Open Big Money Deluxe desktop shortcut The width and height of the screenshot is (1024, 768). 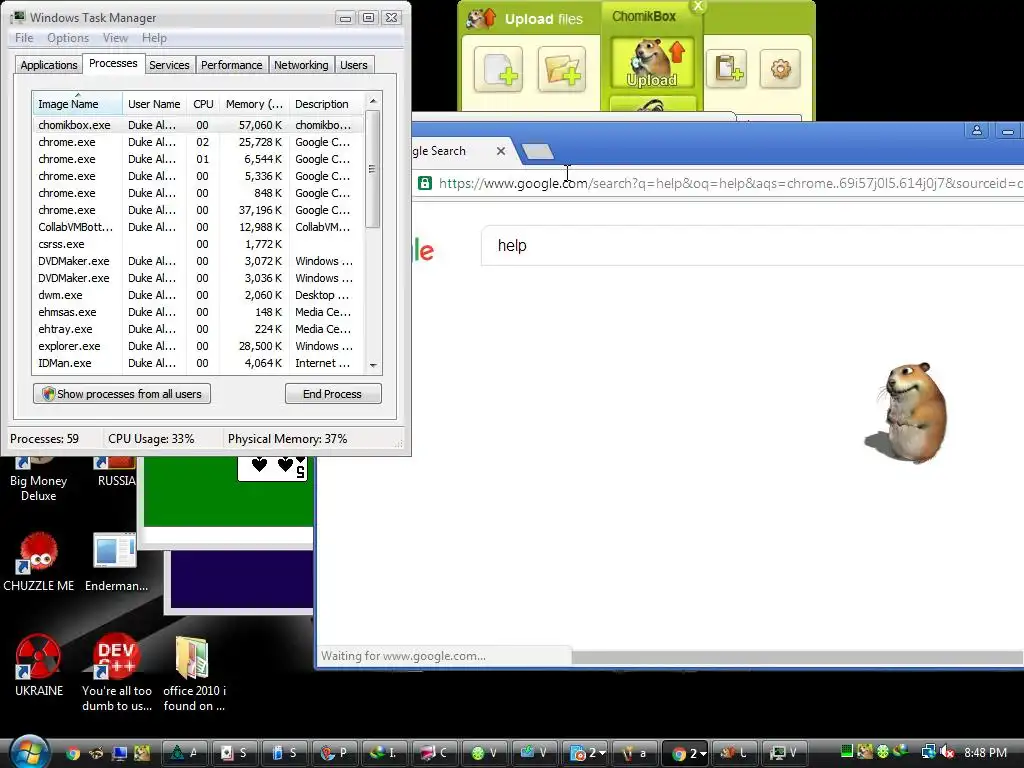point(39,479)
